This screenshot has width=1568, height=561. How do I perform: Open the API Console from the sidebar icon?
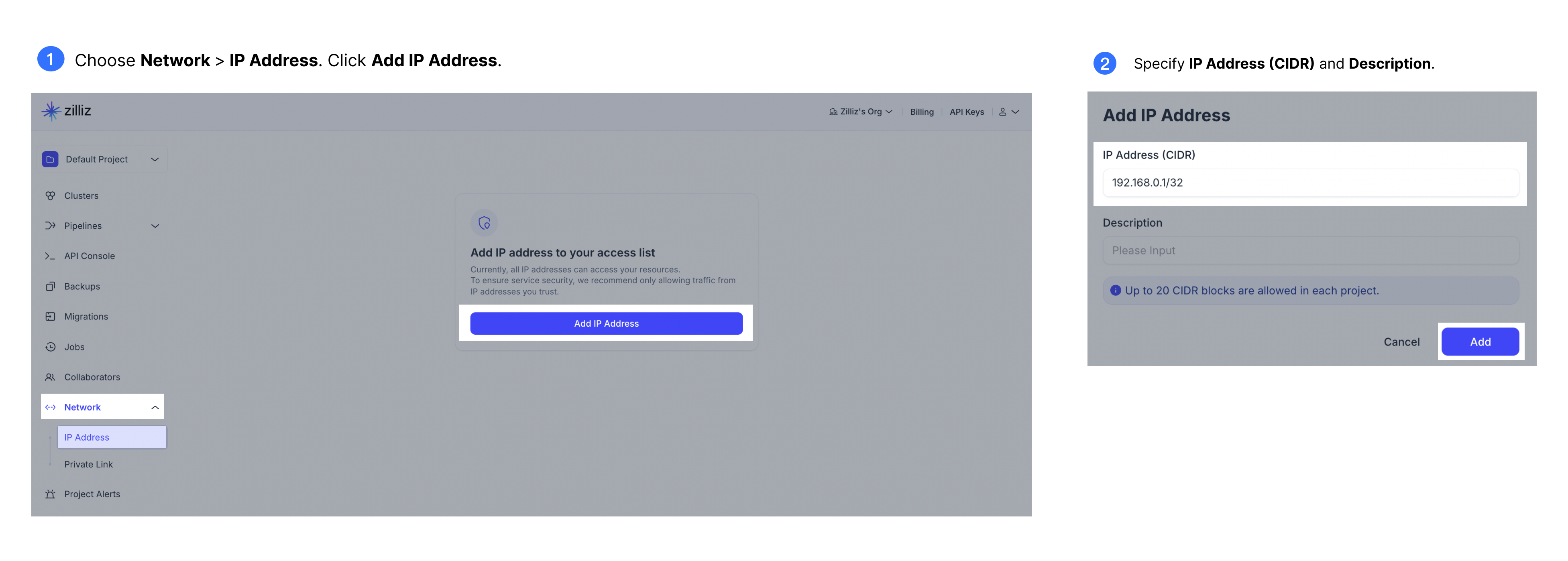tap(51, 256)
